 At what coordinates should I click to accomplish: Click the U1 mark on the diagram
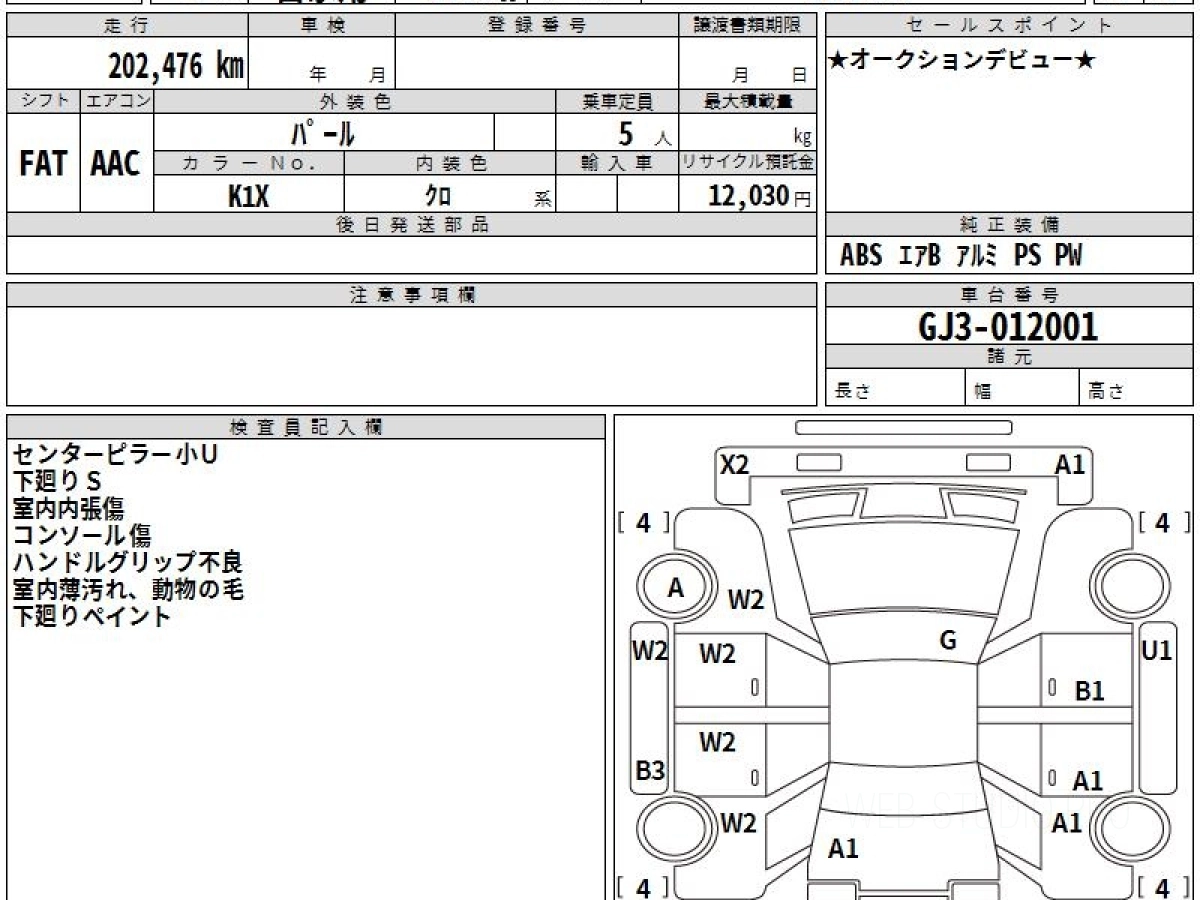1156,650
